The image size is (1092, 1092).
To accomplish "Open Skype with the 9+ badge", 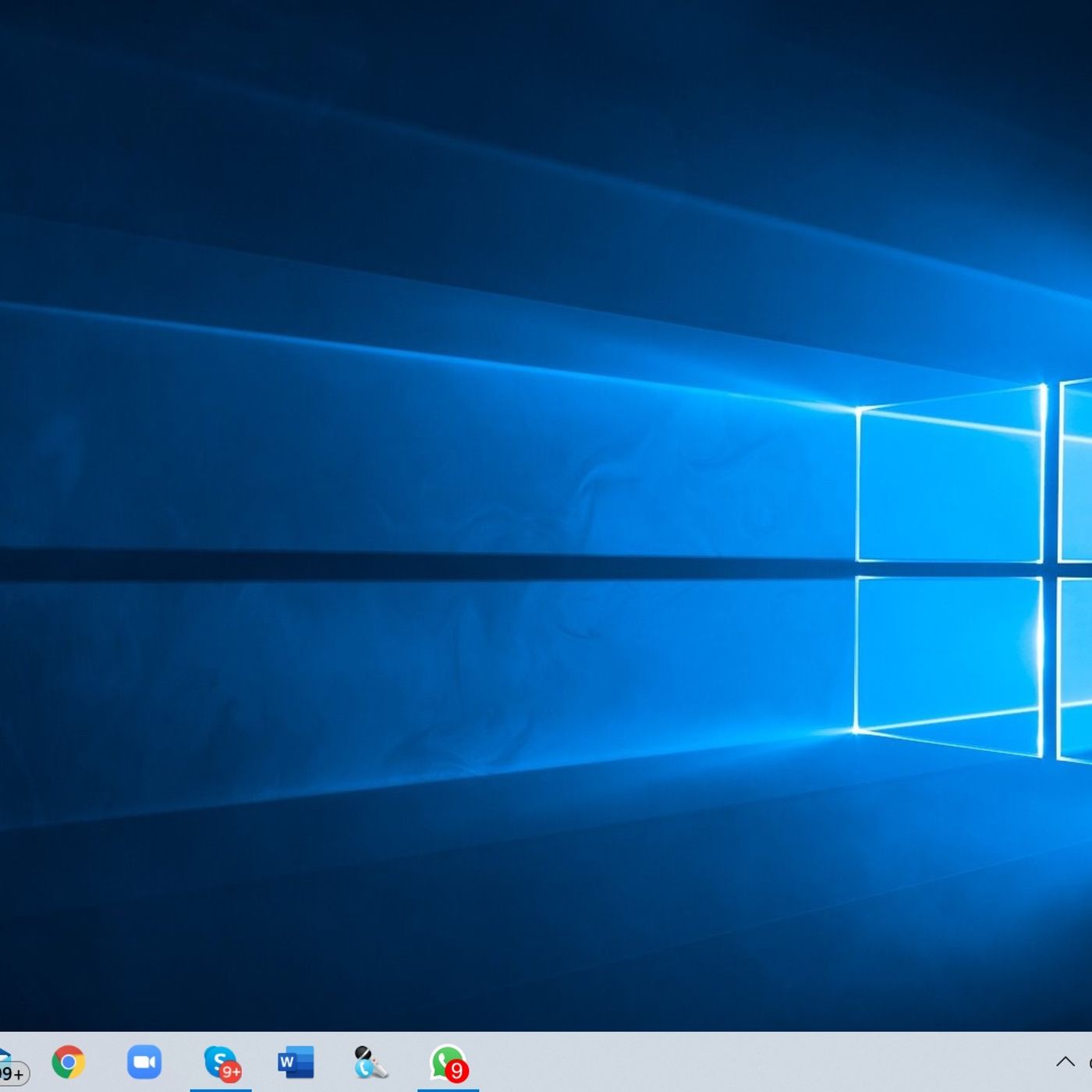I will (222, 1063).
